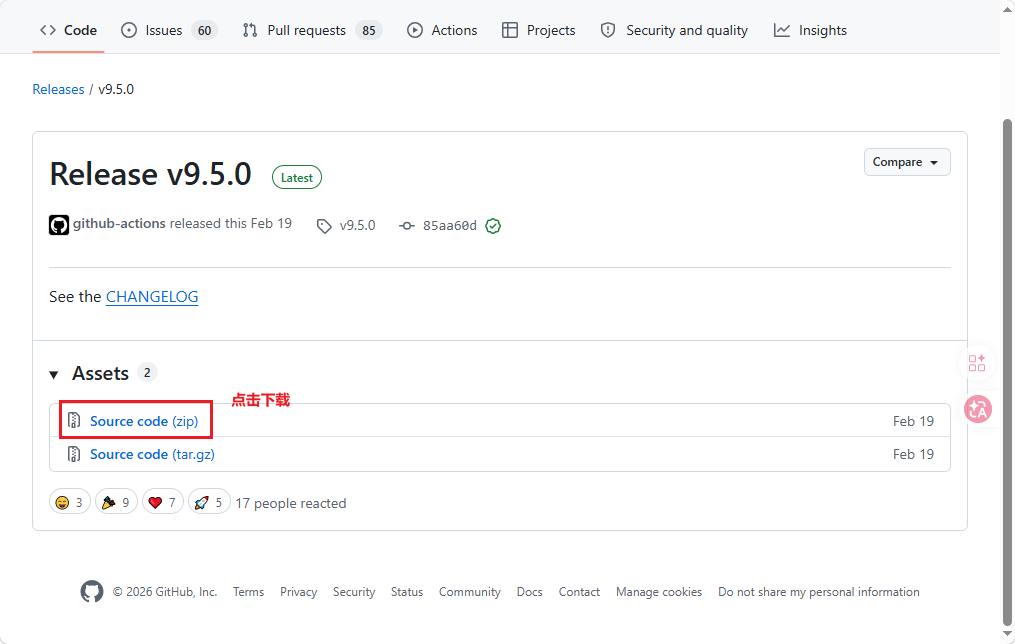
Task: Click the GitHub logo in footer
Action: pyautogui.click(x=92, y=592)
